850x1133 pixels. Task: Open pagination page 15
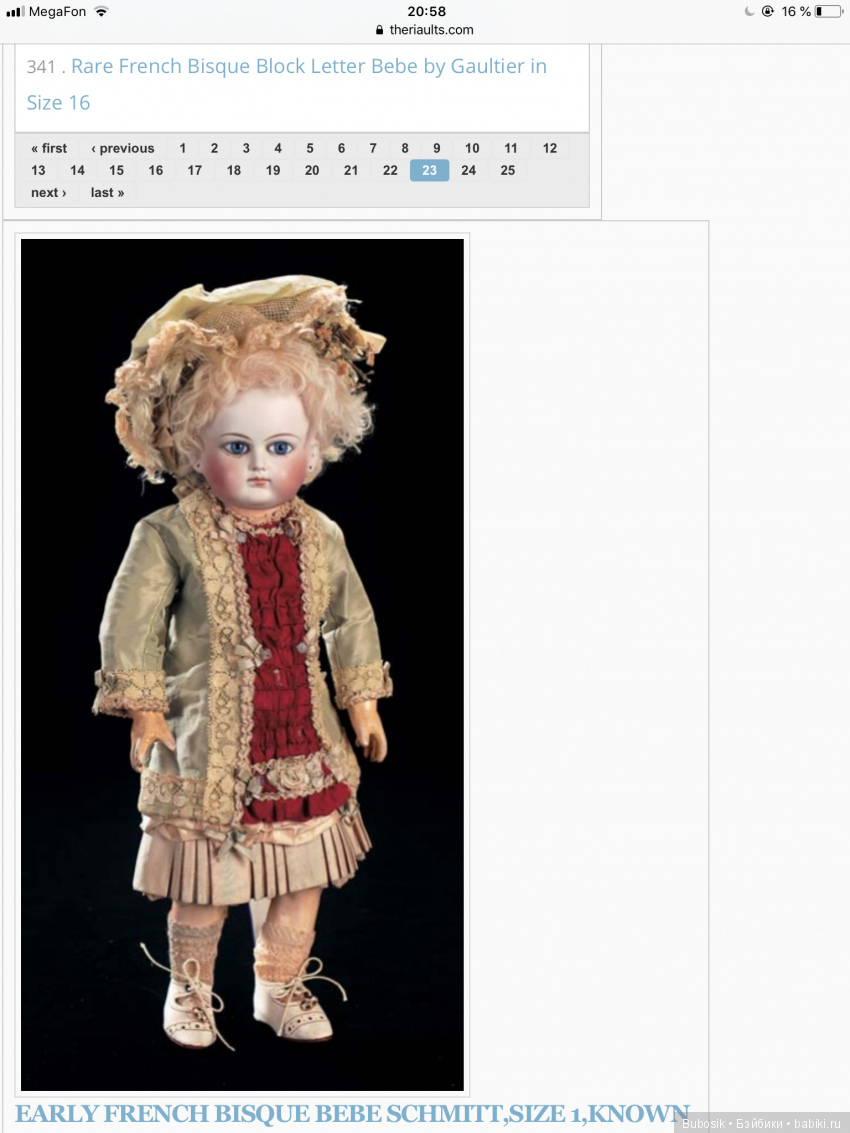click(x=116, y=171)
